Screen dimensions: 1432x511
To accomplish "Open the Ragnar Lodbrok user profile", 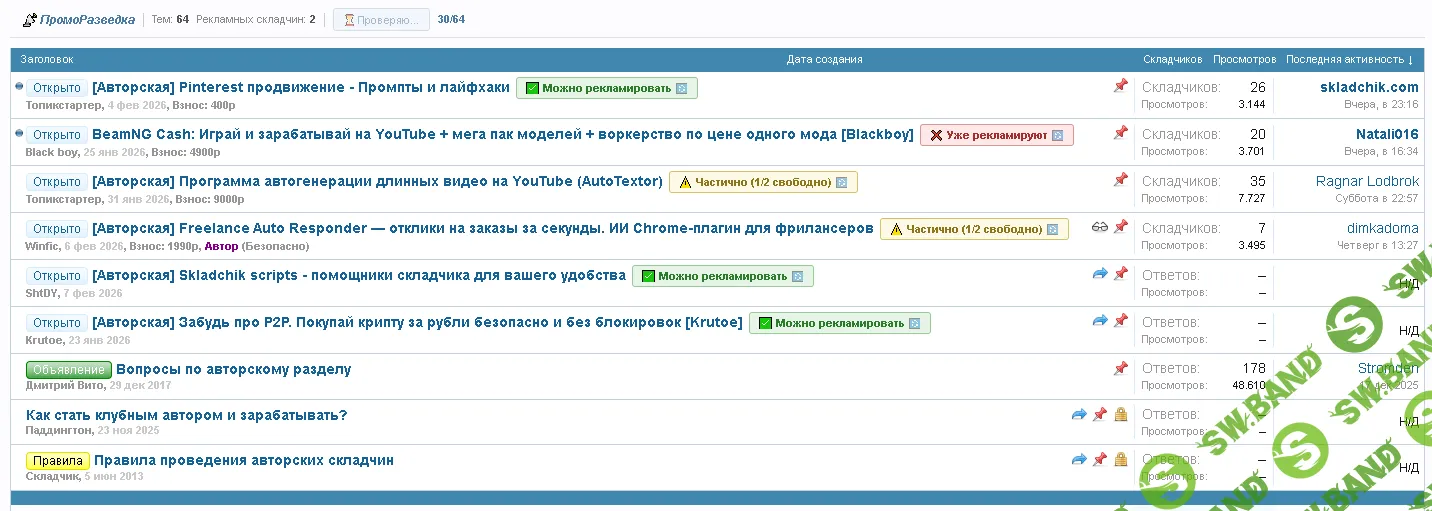I will [1367, 181].
